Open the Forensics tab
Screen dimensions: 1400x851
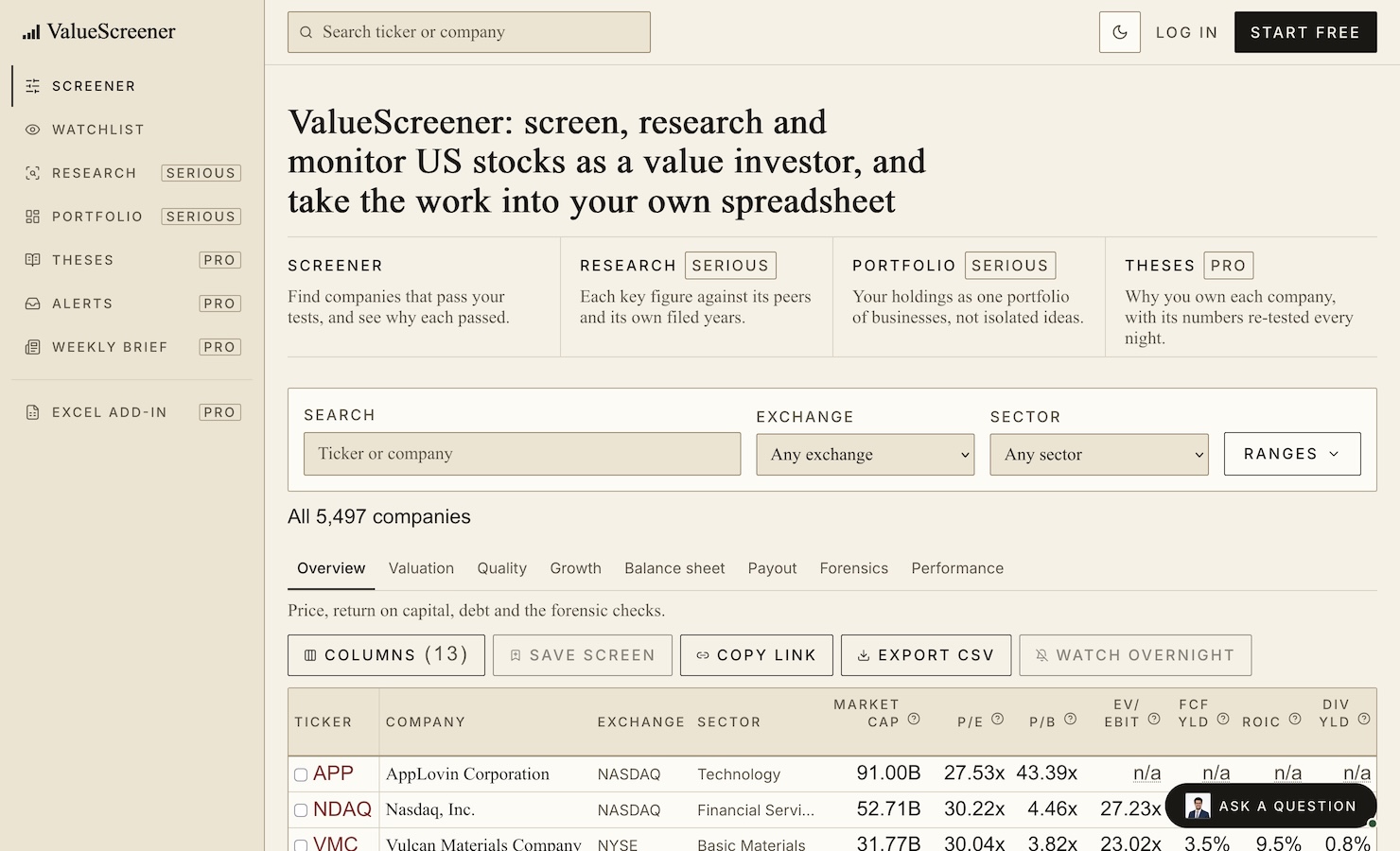coord(854,568)
